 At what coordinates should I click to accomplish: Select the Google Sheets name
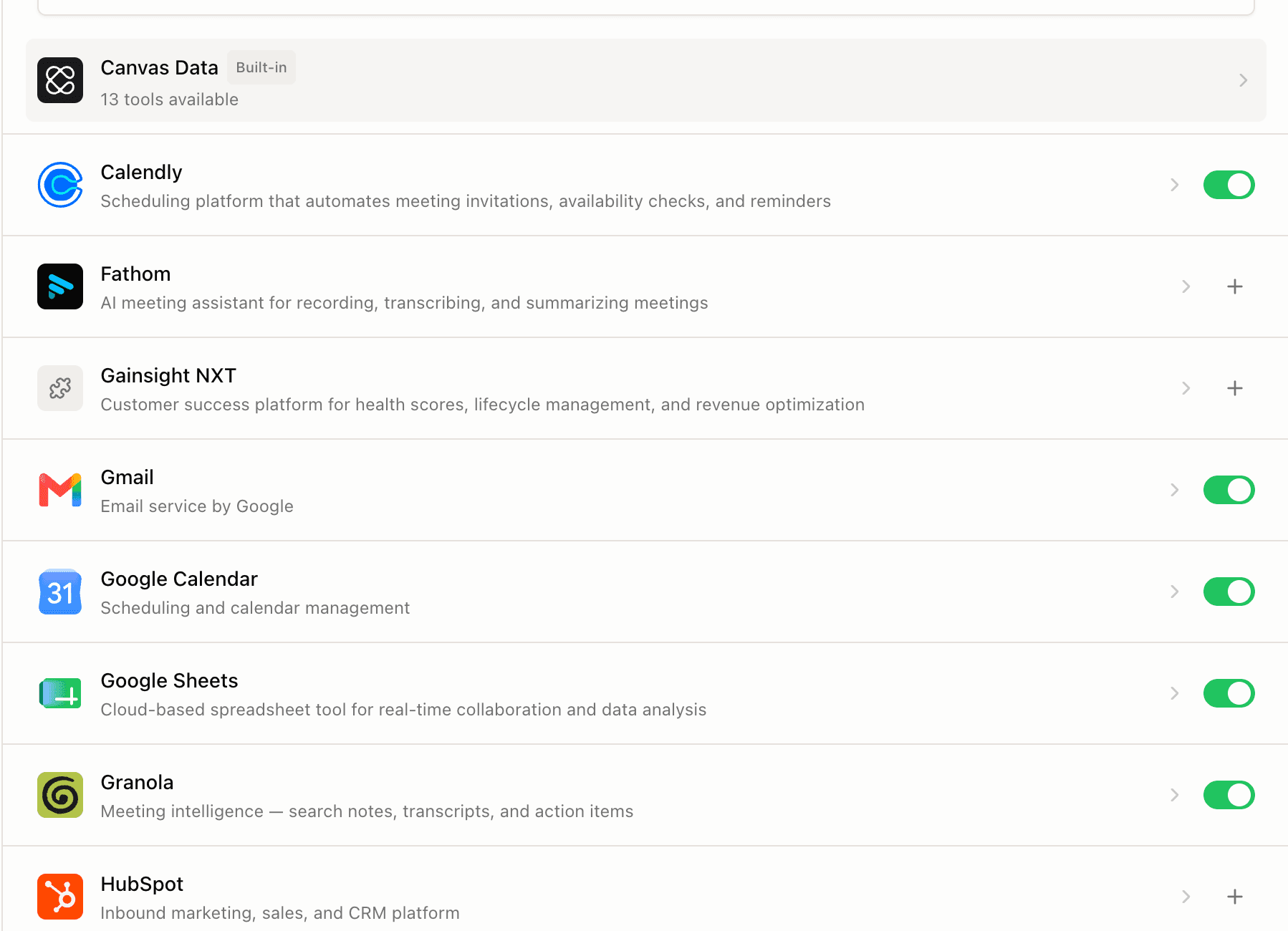tap(169, 680)
